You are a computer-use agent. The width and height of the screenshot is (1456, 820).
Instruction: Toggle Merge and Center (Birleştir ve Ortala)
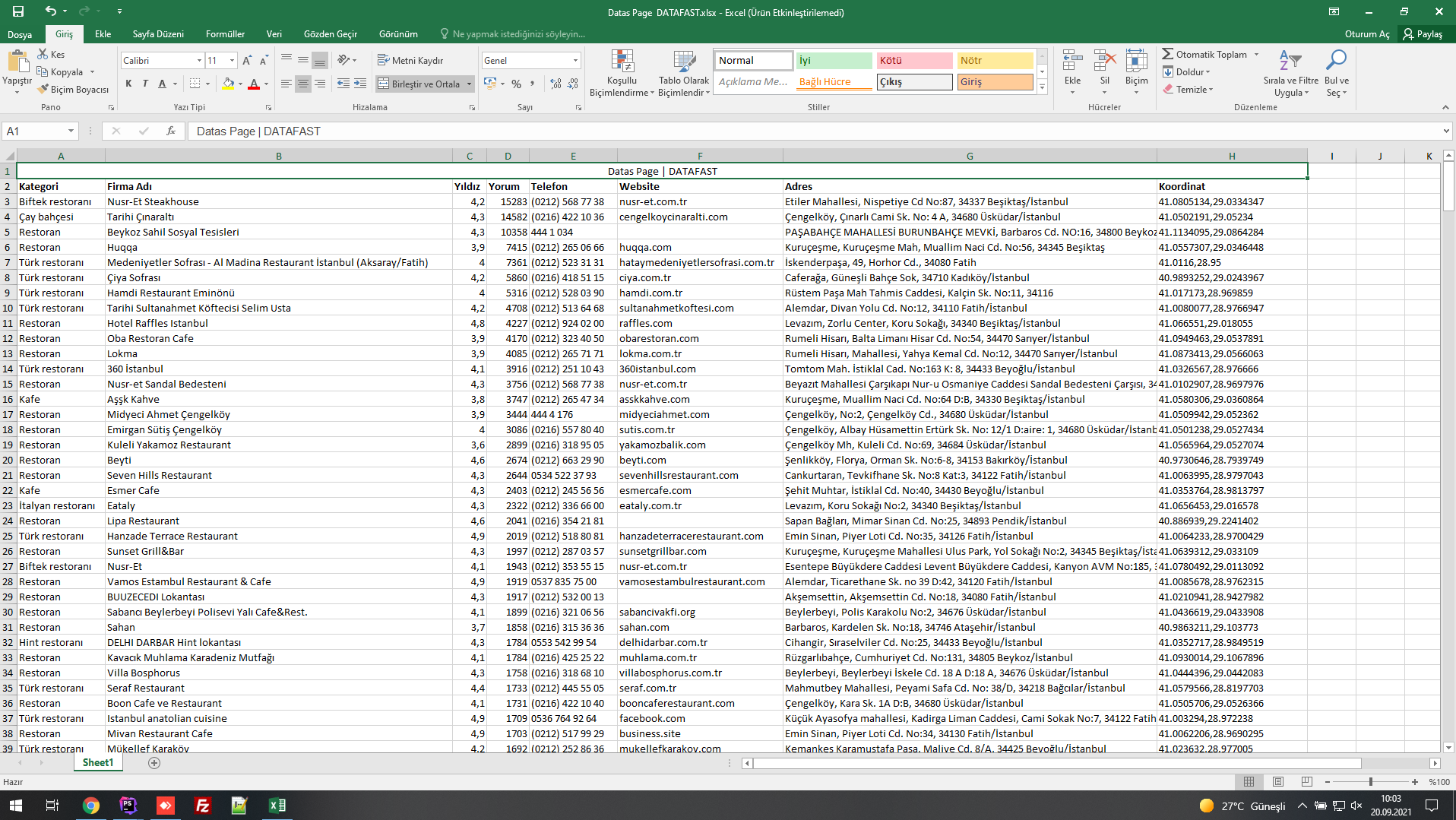[419, 84]
